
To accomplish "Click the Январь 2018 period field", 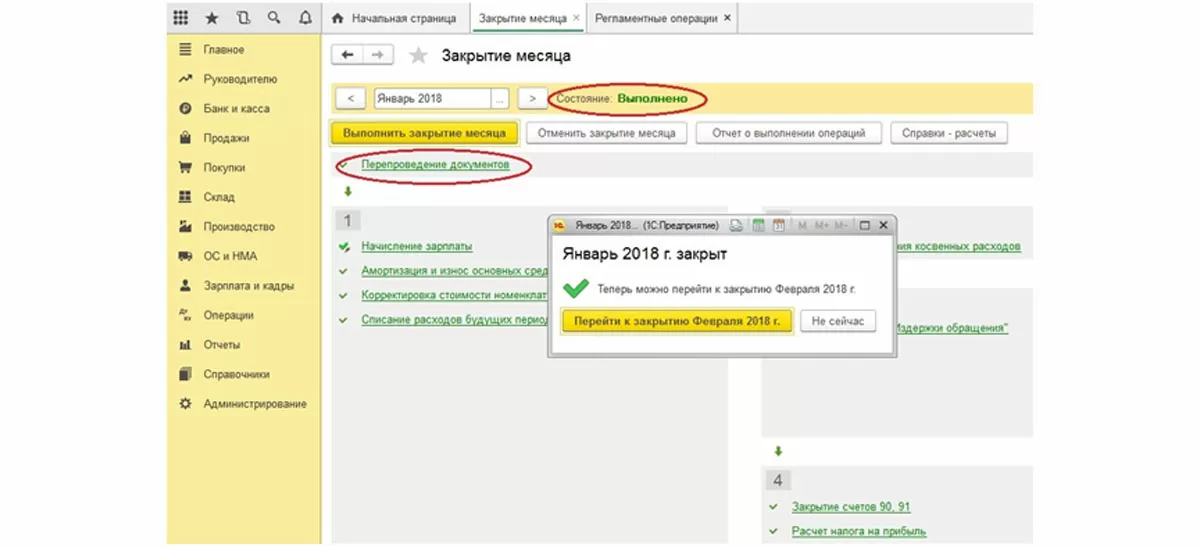I will [432, 98].
